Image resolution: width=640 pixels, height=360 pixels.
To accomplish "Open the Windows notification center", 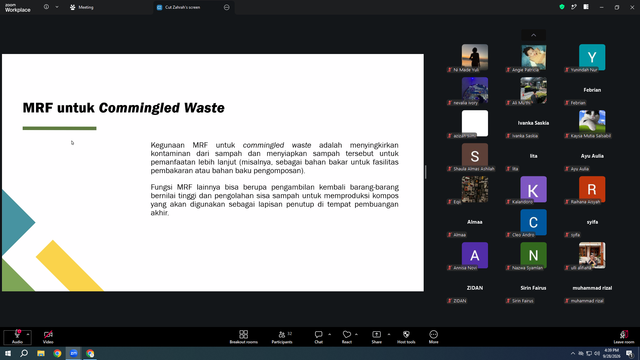I will click(629, 353).
